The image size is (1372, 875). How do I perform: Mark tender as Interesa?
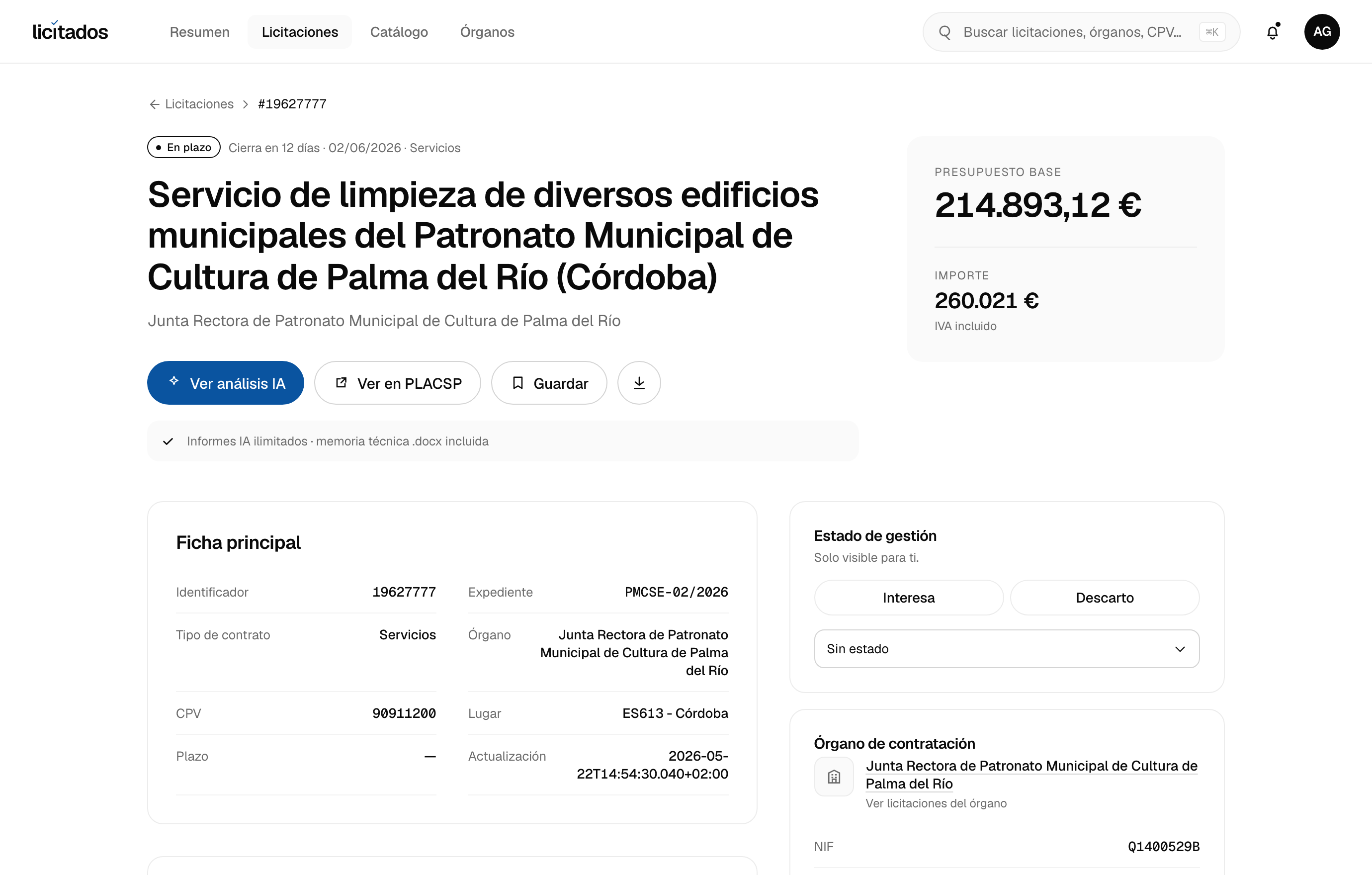(909, 598)
